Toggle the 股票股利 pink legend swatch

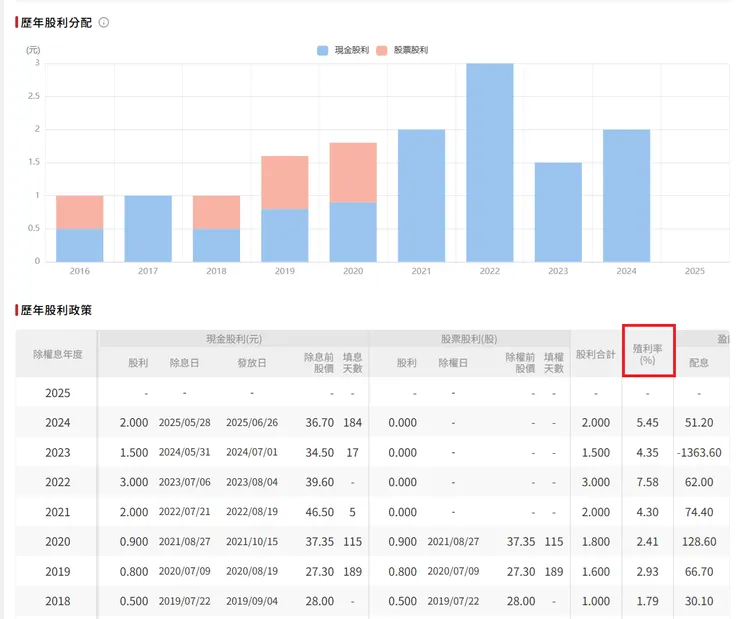coord(381,50)
